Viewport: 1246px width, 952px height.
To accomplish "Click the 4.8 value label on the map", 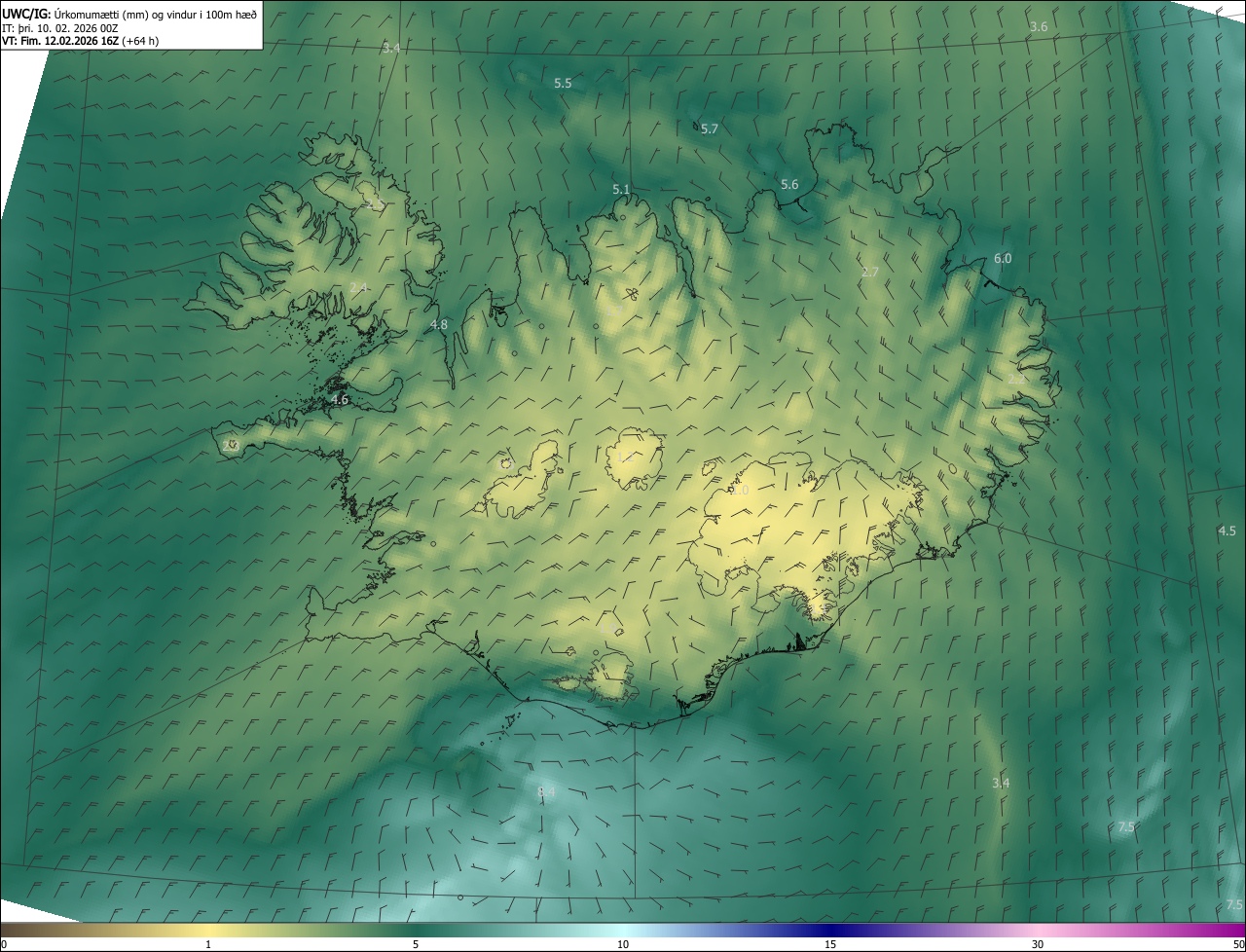I will tap(439, 324).
